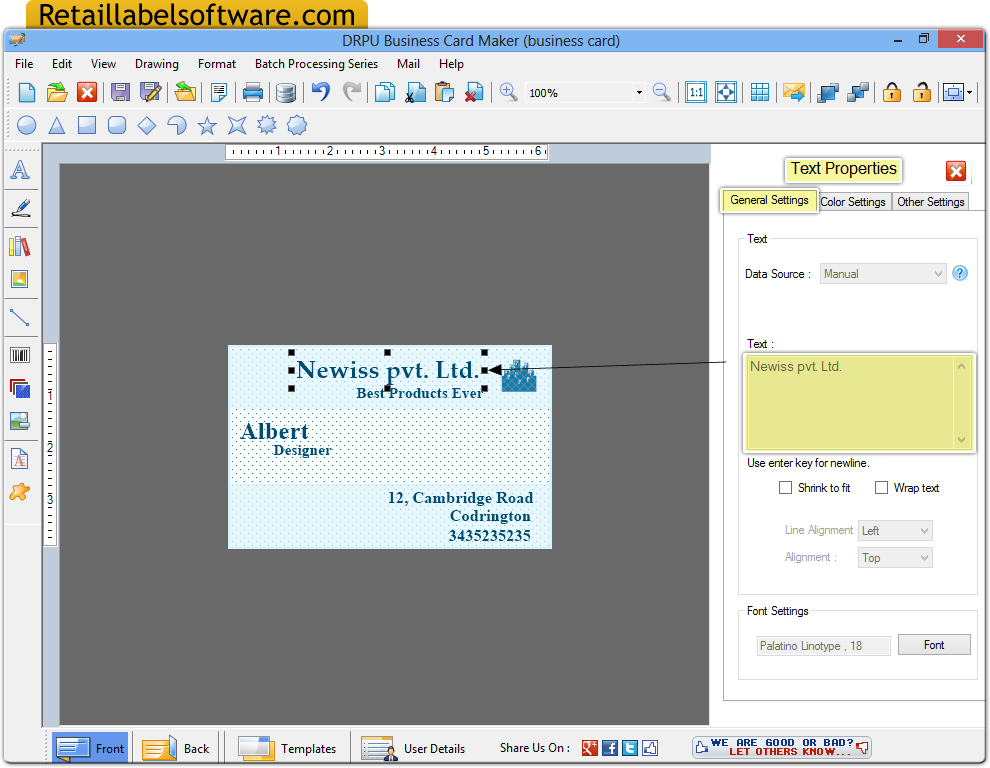Select the ellipse shape tool
The width and height of the screenshot is (990, 768).
pos(26,125)
